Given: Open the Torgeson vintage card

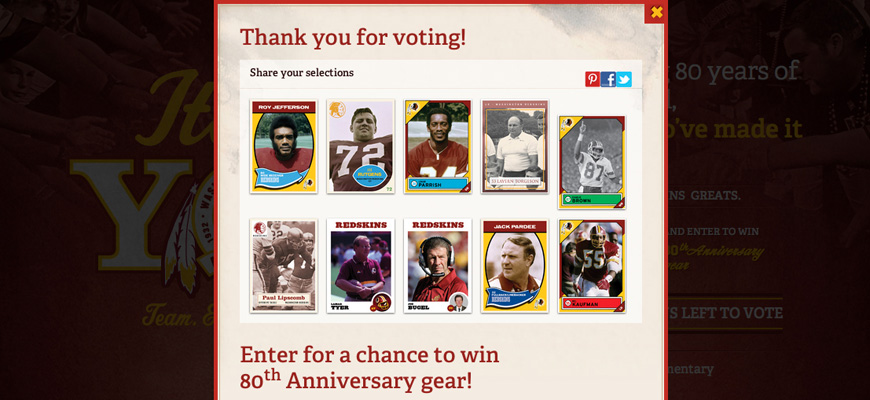Looking at the screenshot, I should click(515, 146).
